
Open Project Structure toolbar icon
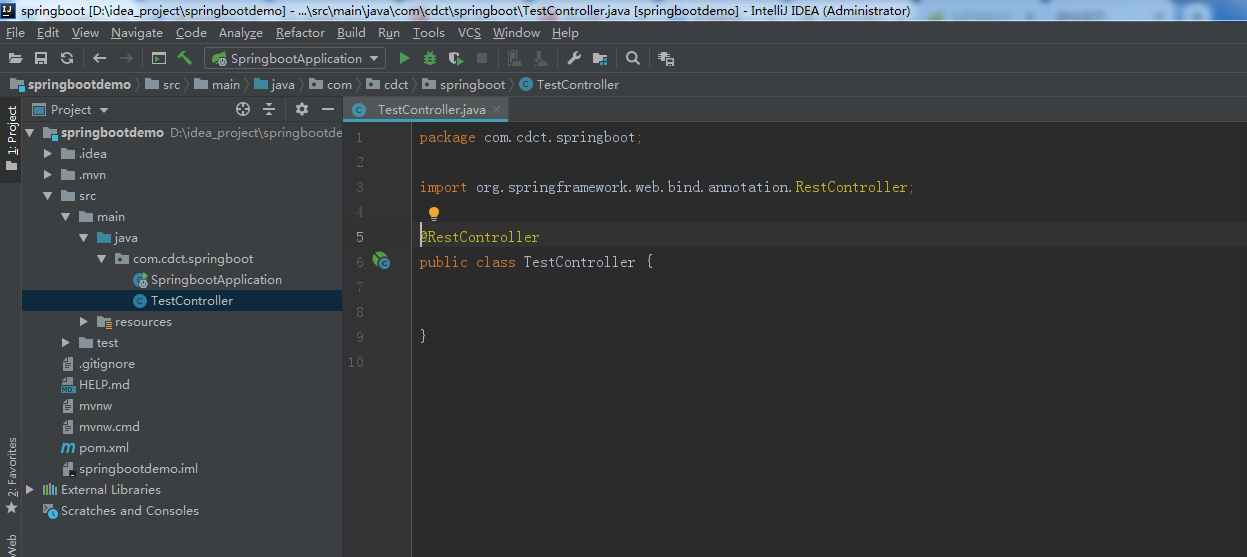[600, 59]
